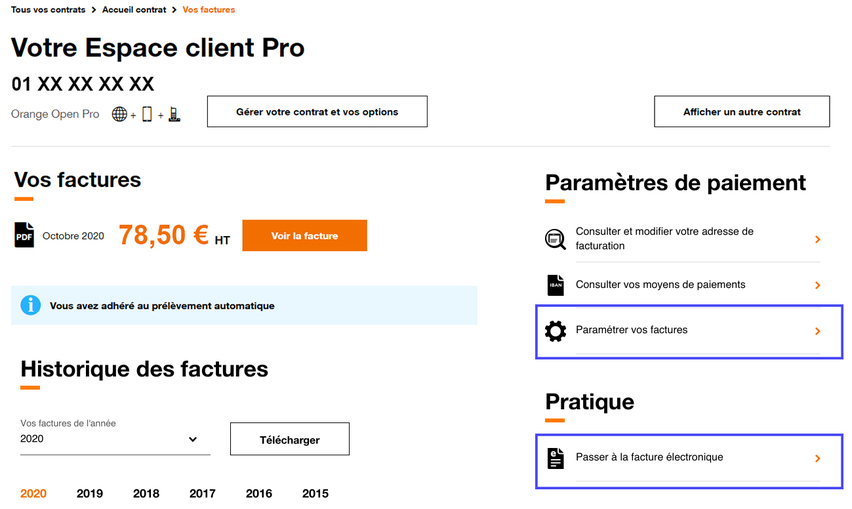
Task: Click the PDF icon for October 2020 invoice
Action: [x=24, y=235]
